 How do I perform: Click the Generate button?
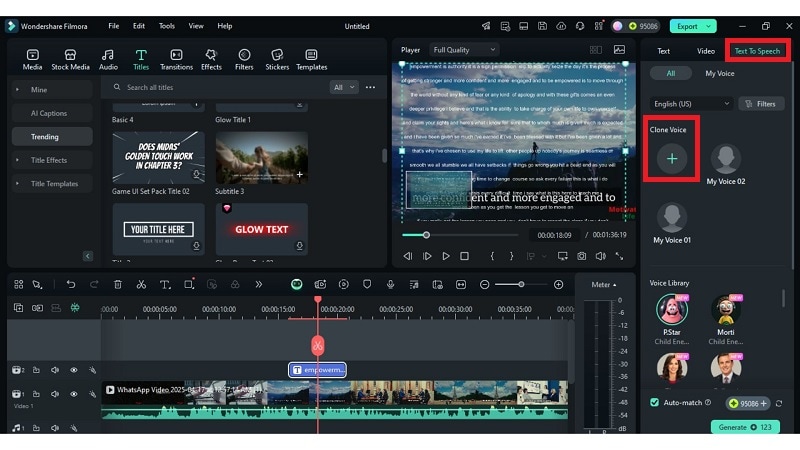745,427
